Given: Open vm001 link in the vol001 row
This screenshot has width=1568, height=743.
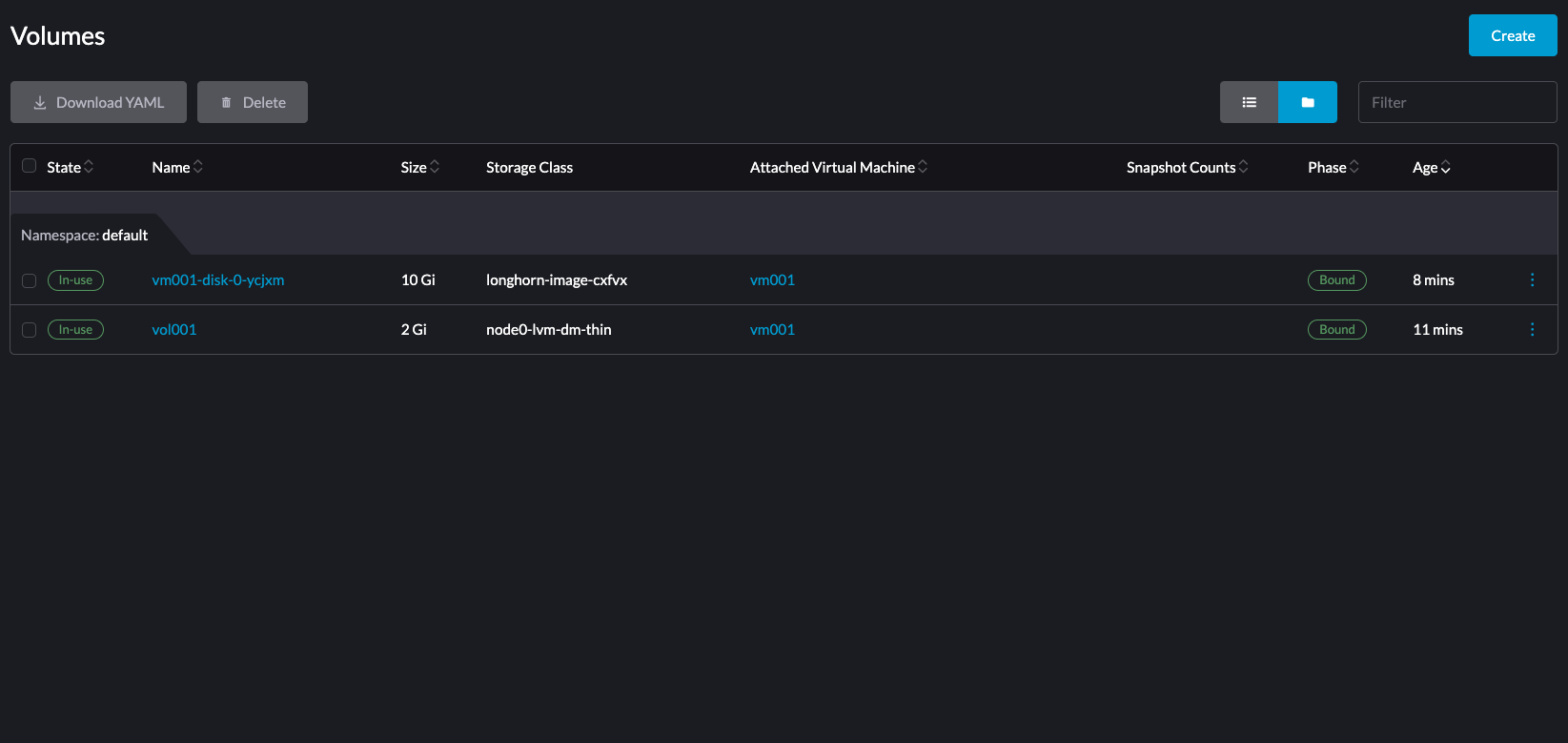Looking at the screenshot, I should point(772,329).
